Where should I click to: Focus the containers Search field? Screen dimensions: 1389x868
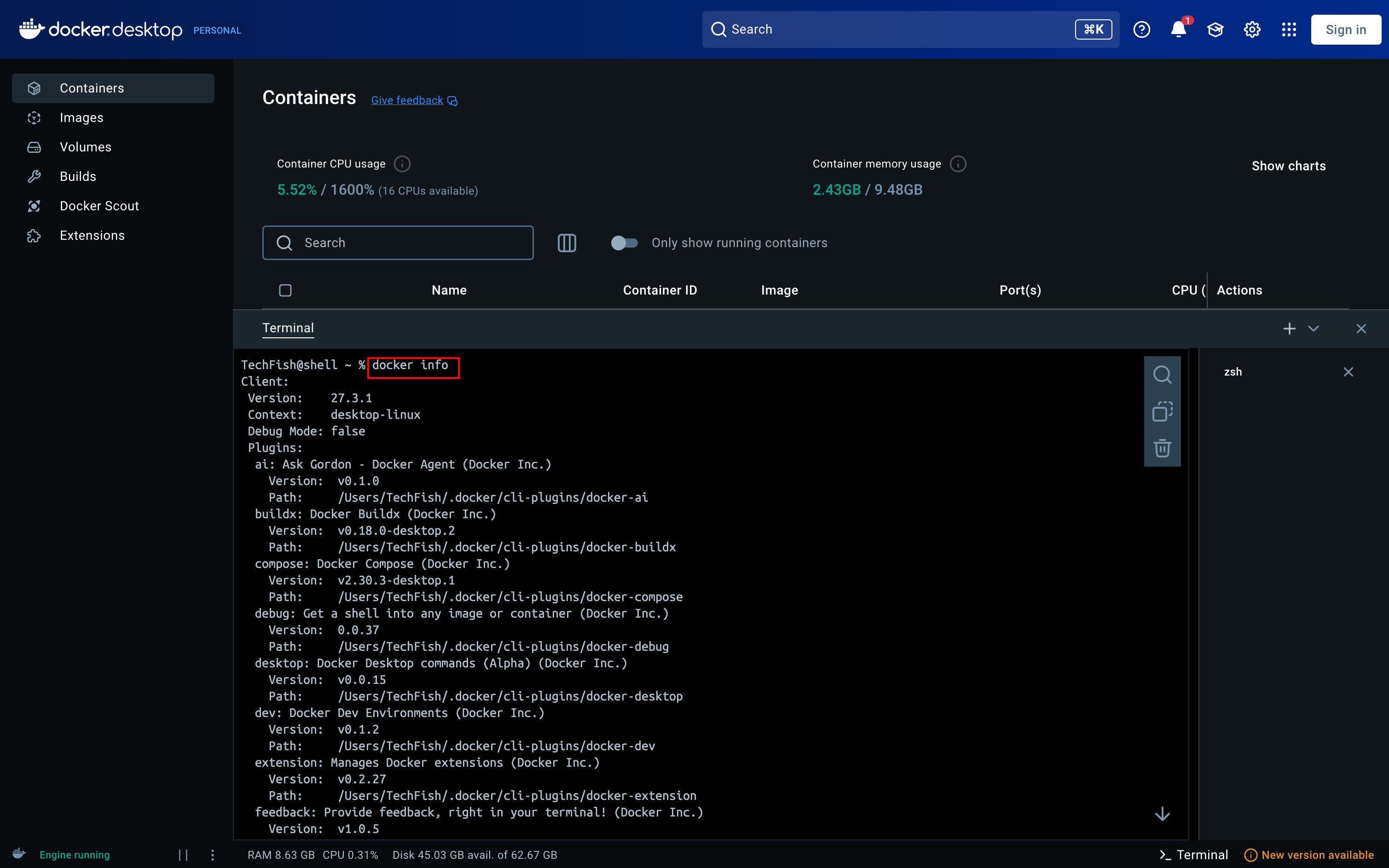398,243
